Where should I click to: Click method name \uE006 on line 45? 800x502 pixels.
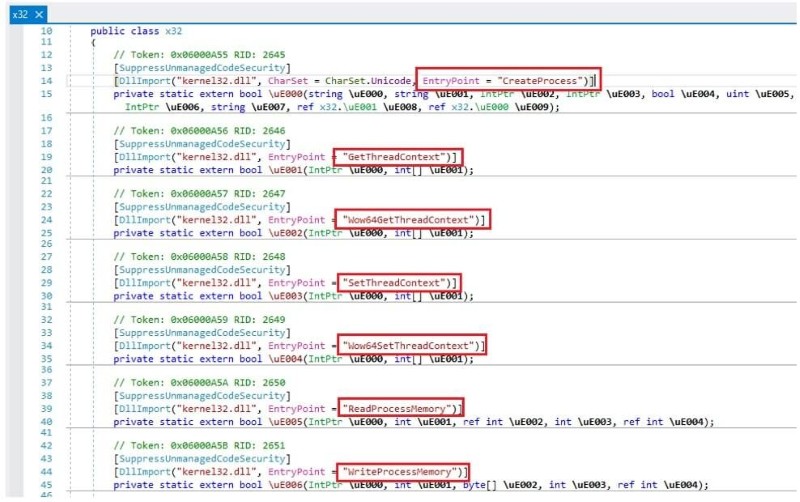tap(286, 485)
